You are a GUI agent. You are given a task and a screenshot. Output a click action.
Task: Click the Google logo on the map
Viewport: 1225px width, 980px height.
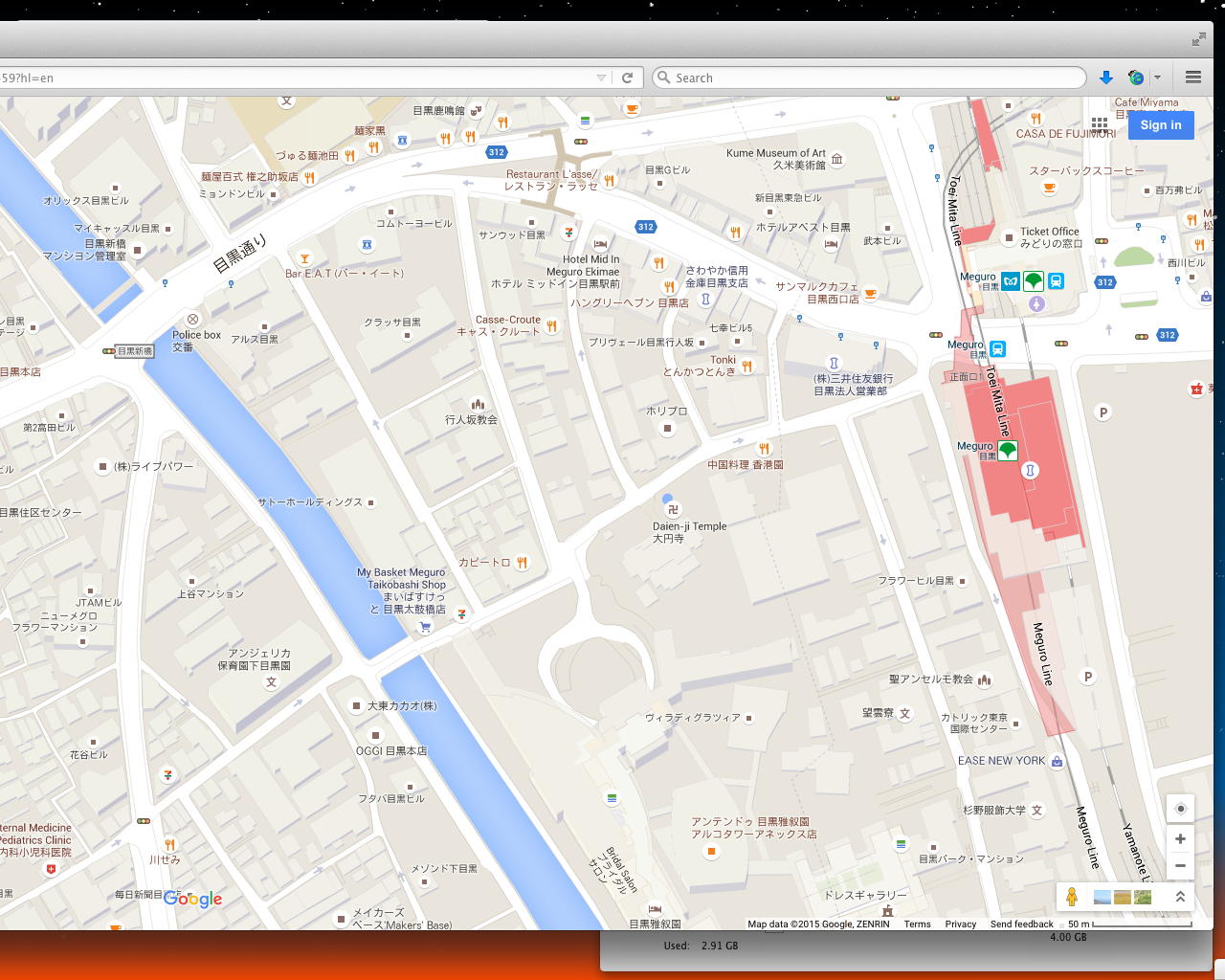point(192,899)
